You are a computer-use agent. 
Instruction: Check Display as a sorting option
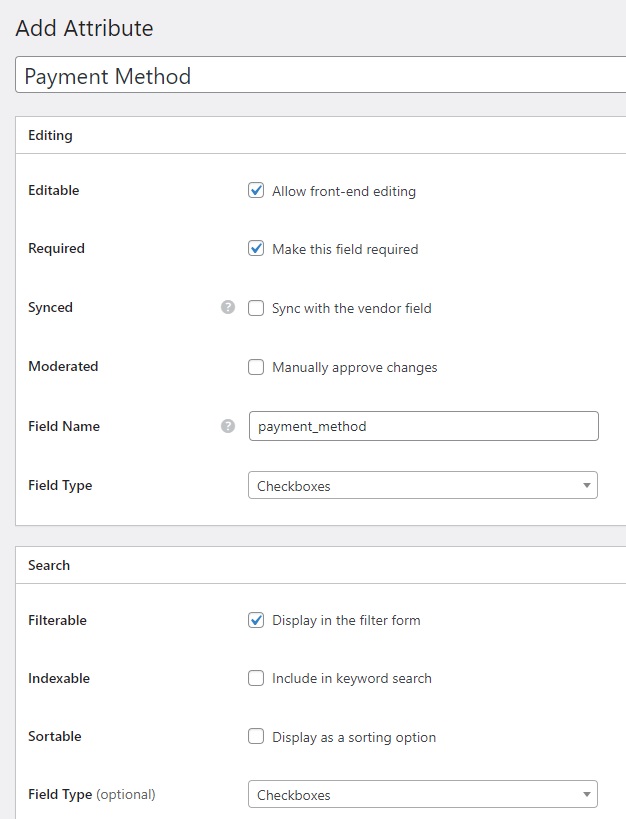[x=256, y=737]
